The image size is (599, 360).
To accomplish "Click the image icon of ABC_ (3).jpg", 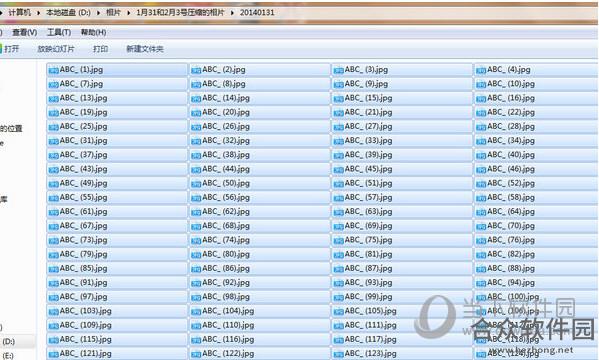I will (338, 70).
